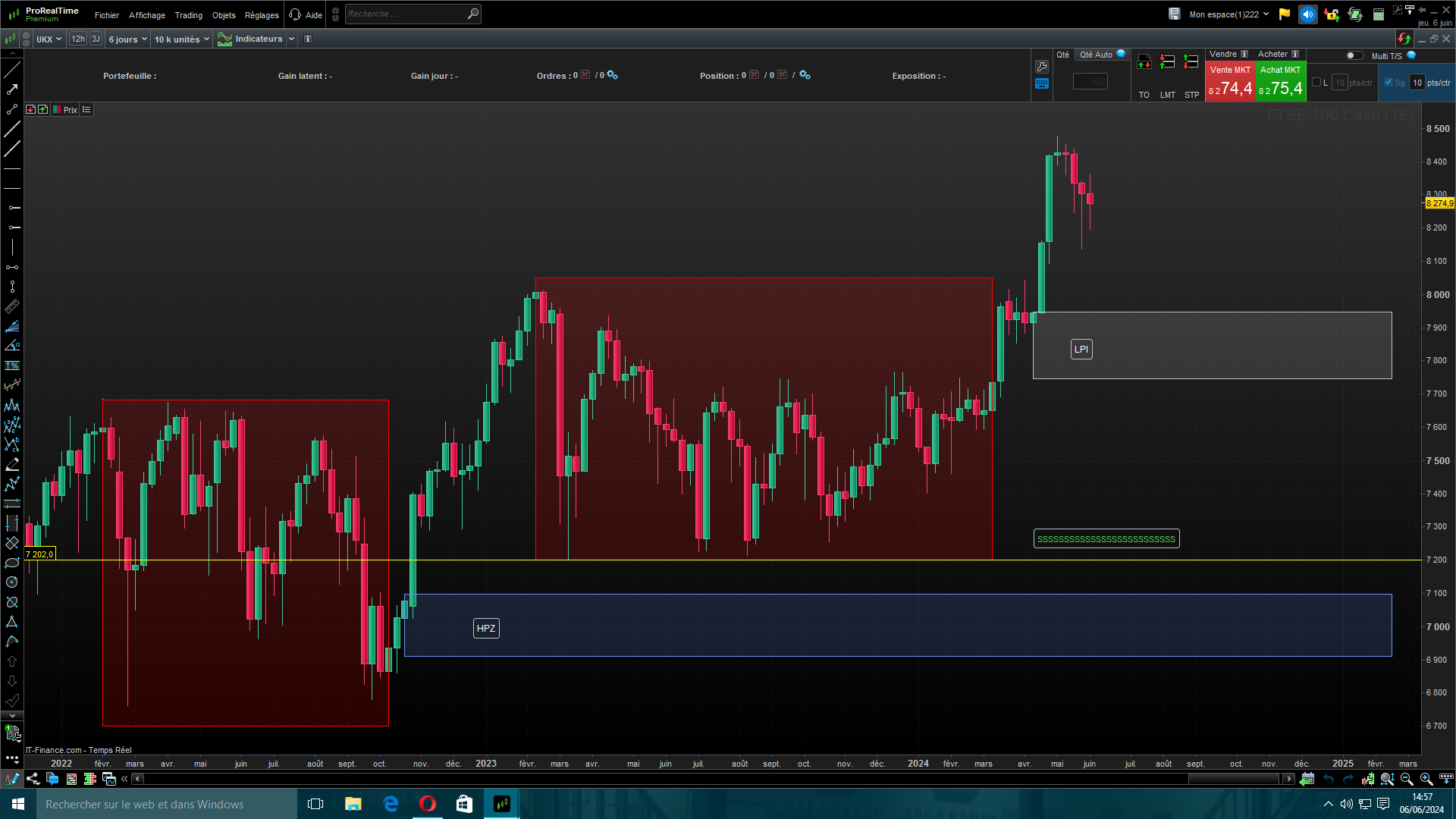Click the TO order ticket icon

click(1144, 62)
